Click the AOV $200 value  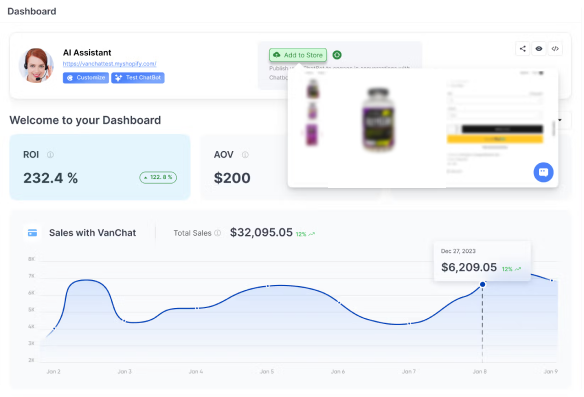pyautogui.click(x=232, y=178)
